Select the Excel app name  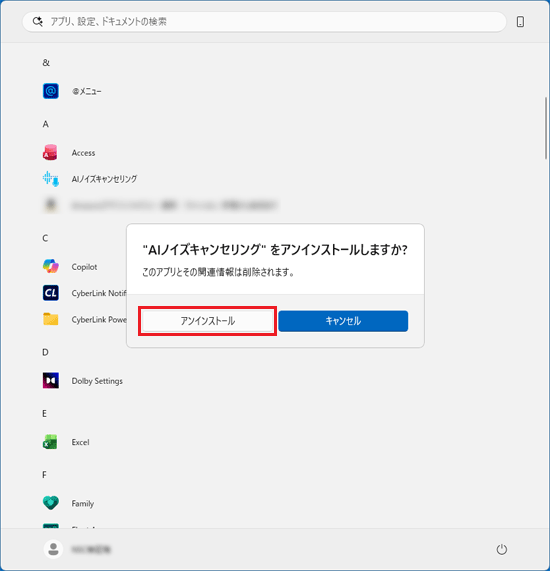(80, 442)
